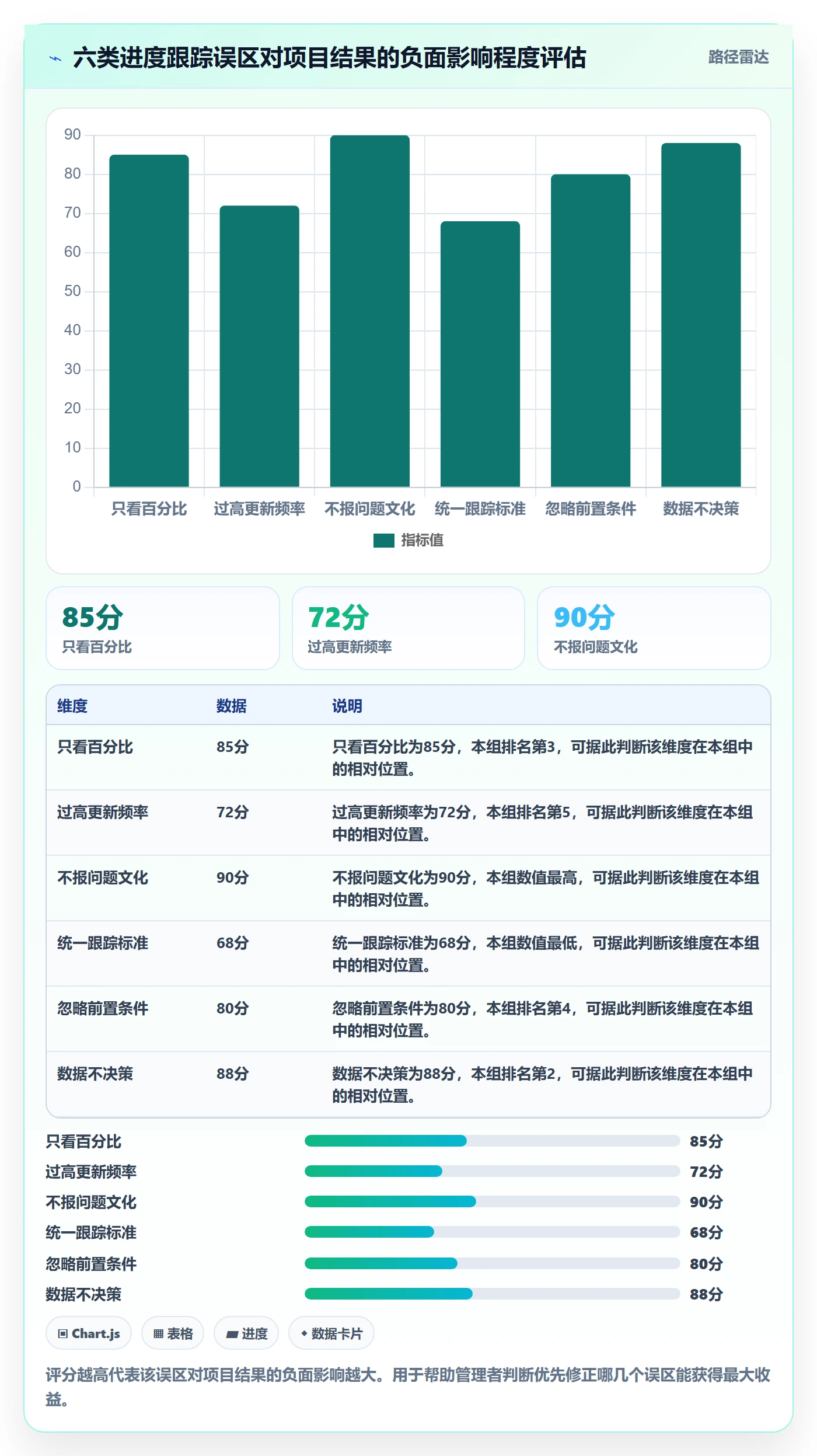817x1456 pixels.
Task: Open the 90分 不报问题文化 data card
Action: pyautogui.click(x=654, y=628)
